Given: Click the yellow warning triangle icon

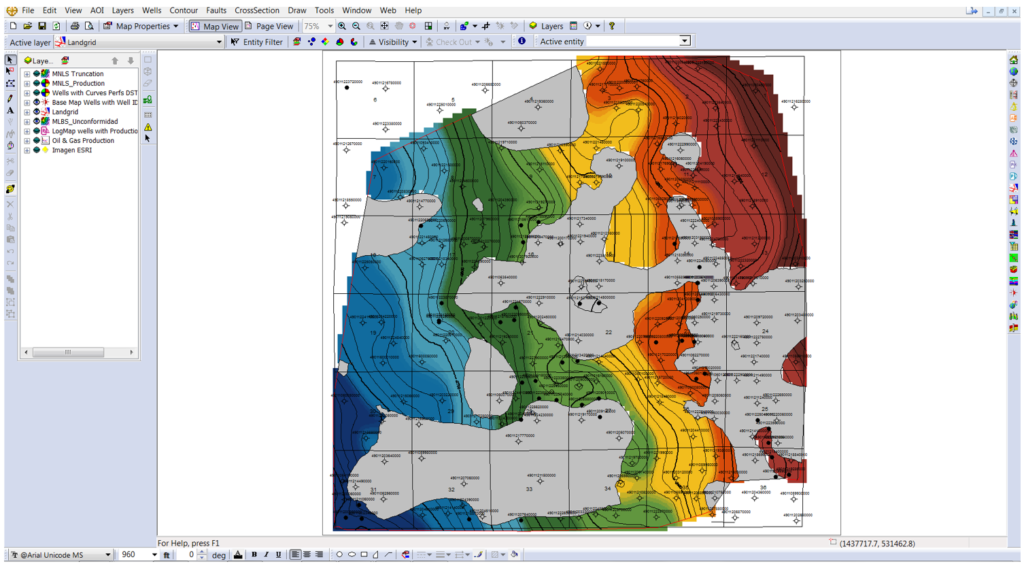Looking at the screenshot, I should 148,127.
